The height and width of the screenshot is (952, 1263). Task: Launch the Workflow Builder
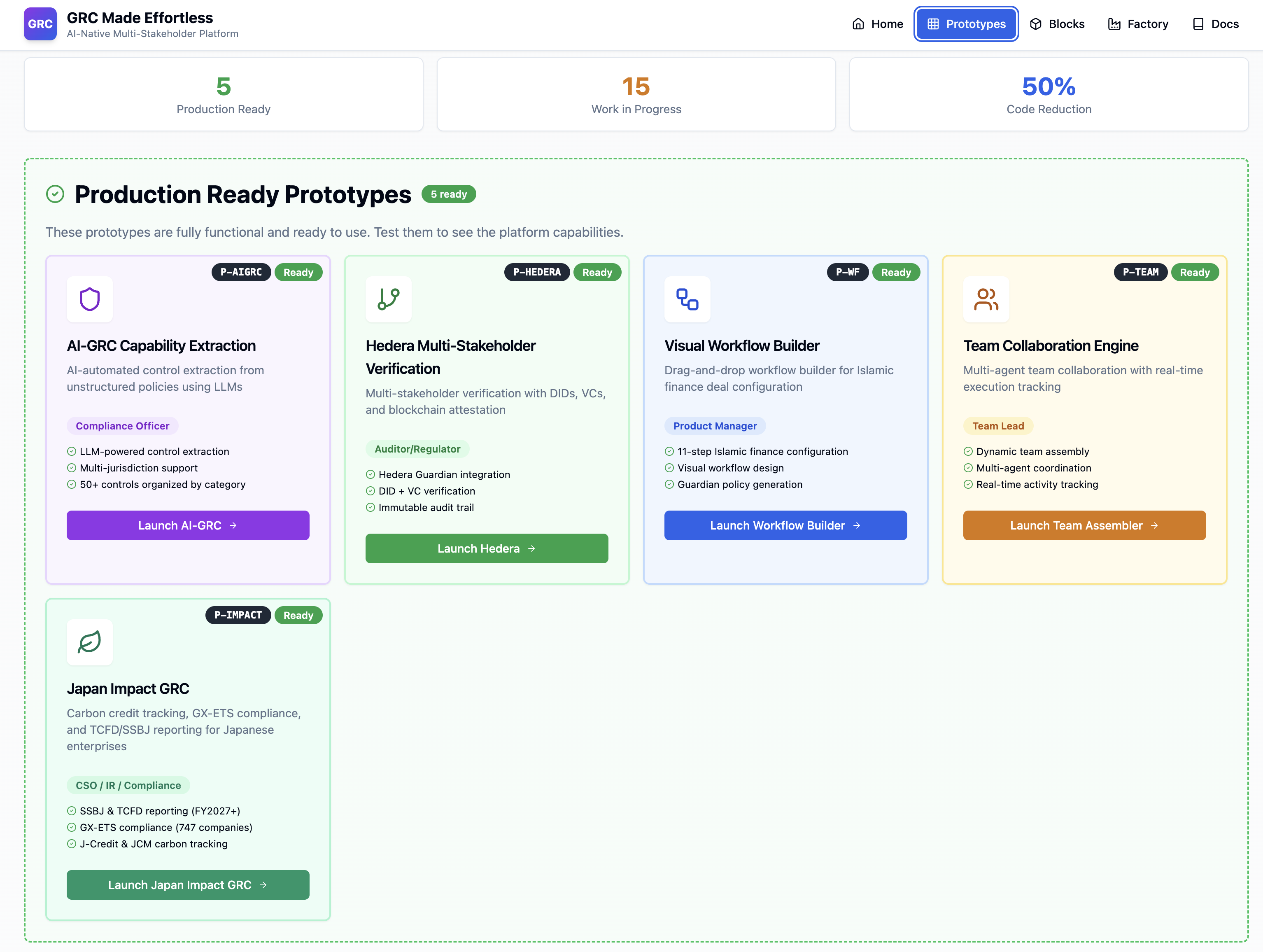(x=785, y=525)
